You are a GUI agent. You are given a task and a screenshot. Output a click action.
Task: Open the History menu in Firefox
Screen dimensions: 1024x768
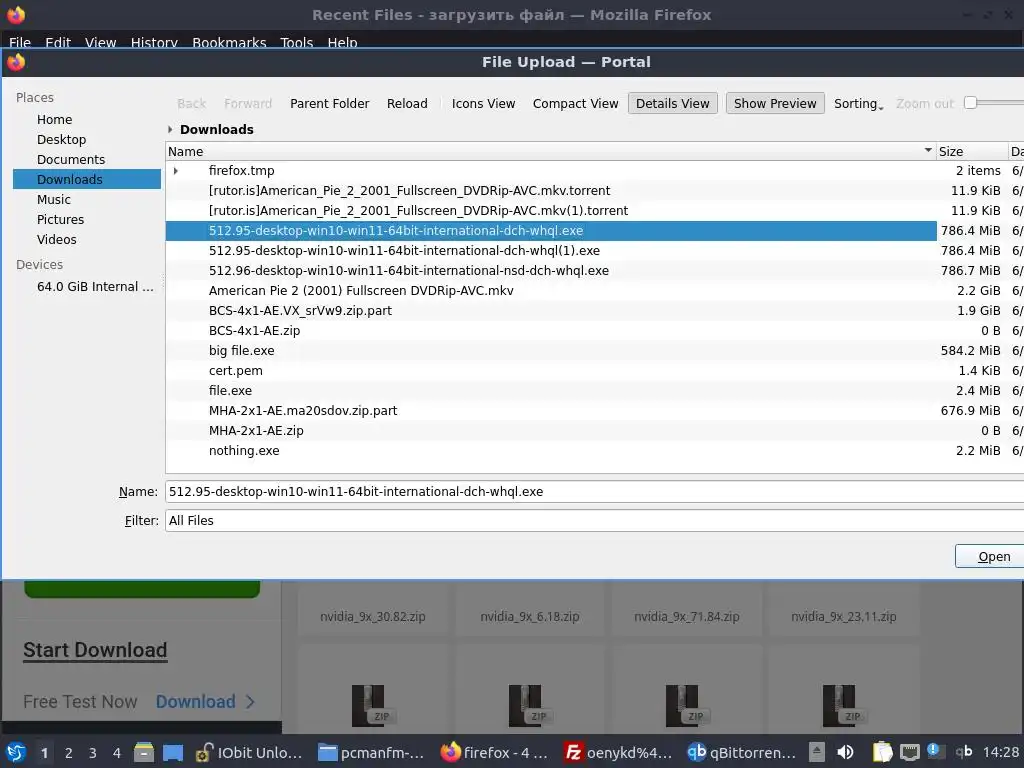154,42
